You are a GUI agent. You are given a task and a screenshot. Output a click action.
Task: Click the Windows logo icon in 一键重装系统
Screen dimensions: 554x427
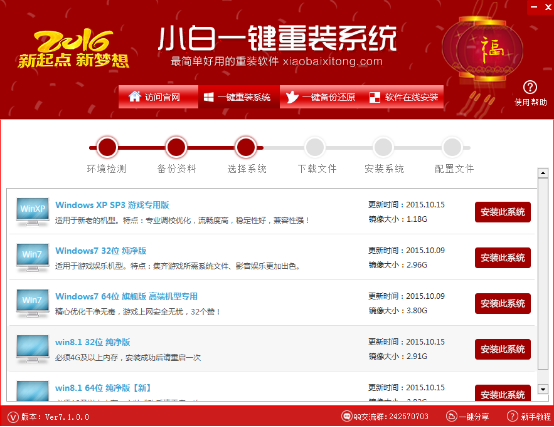[209, 97]
